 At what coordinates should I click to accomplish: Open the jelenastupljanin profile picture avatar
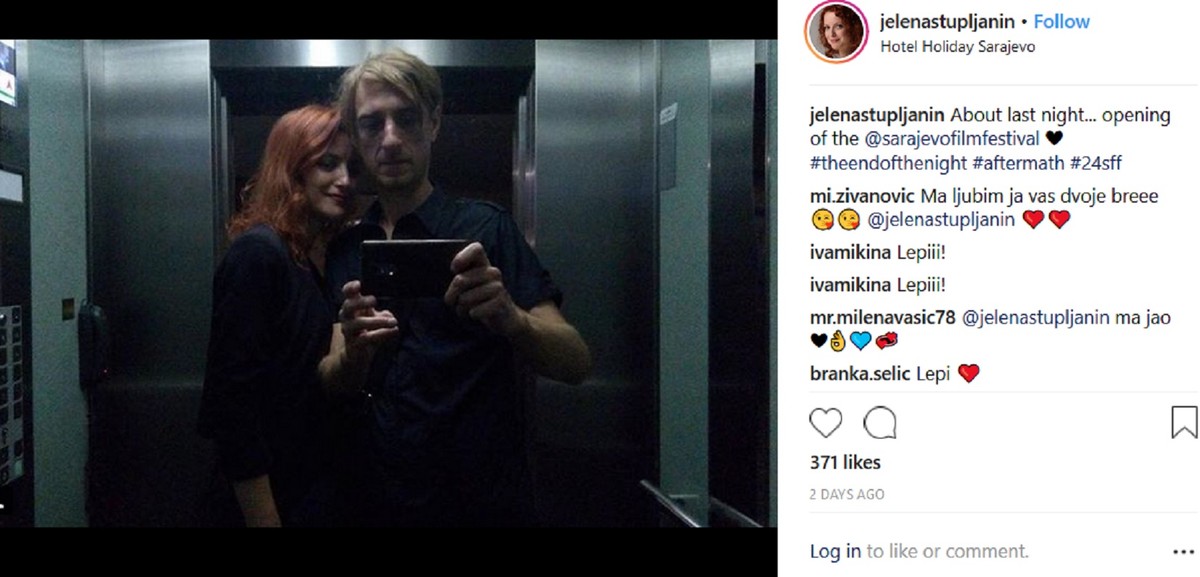pos(836,33)
